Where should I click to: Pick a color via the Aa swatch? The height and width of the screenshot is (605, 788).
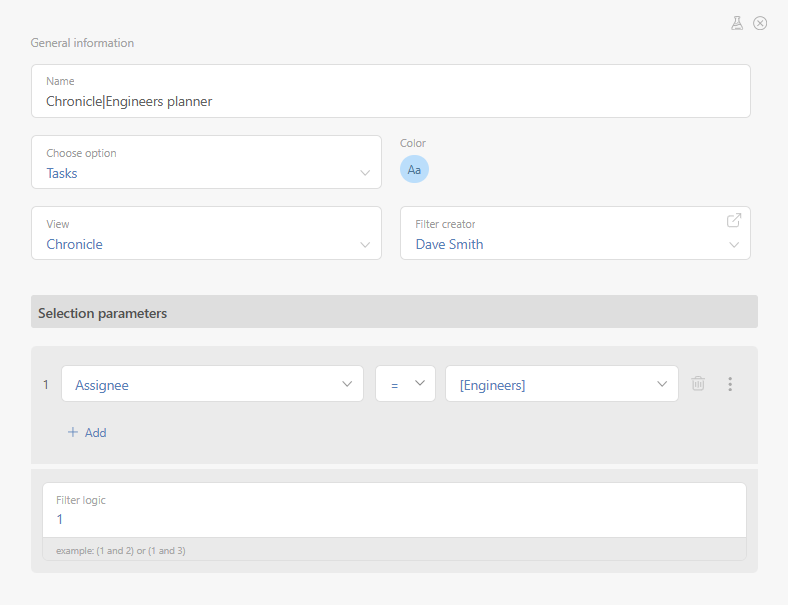click(x=414, y=170)
